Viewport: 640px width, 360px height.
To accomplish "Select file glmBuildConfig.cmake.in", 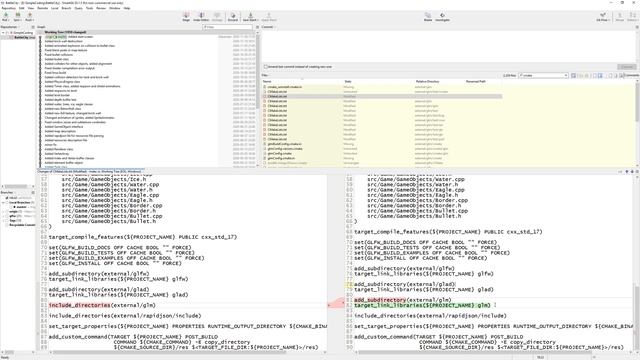I will [284, 144].
